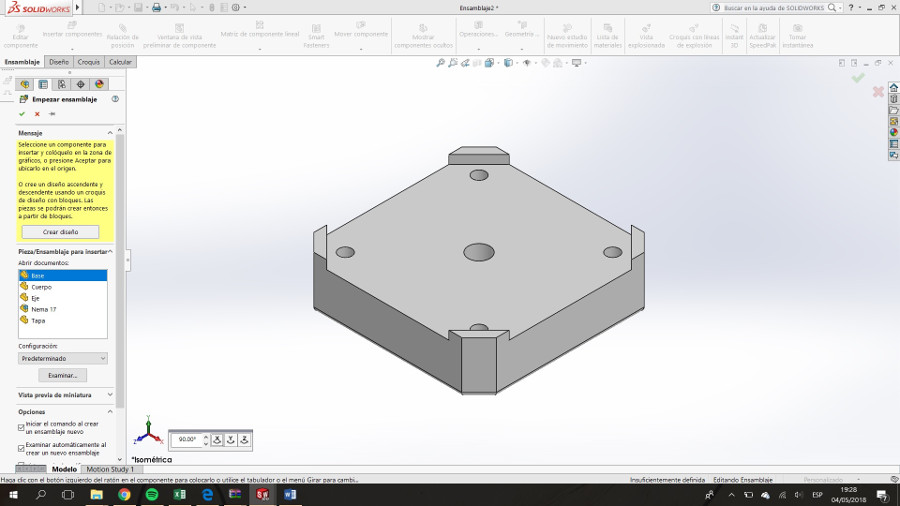
Task: Cancel Empezar ensamblaje with red X
Action: tap(37, 114)
